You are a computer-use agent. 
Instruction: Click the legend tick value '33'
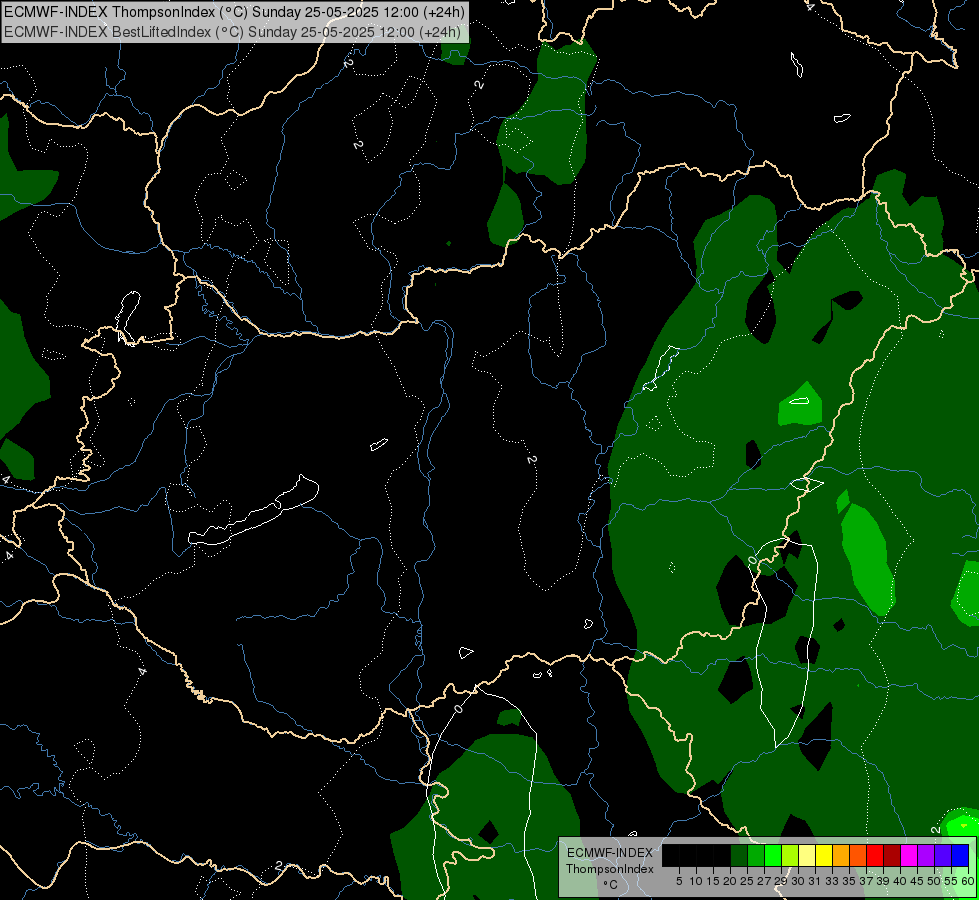[x=832, y=881]
